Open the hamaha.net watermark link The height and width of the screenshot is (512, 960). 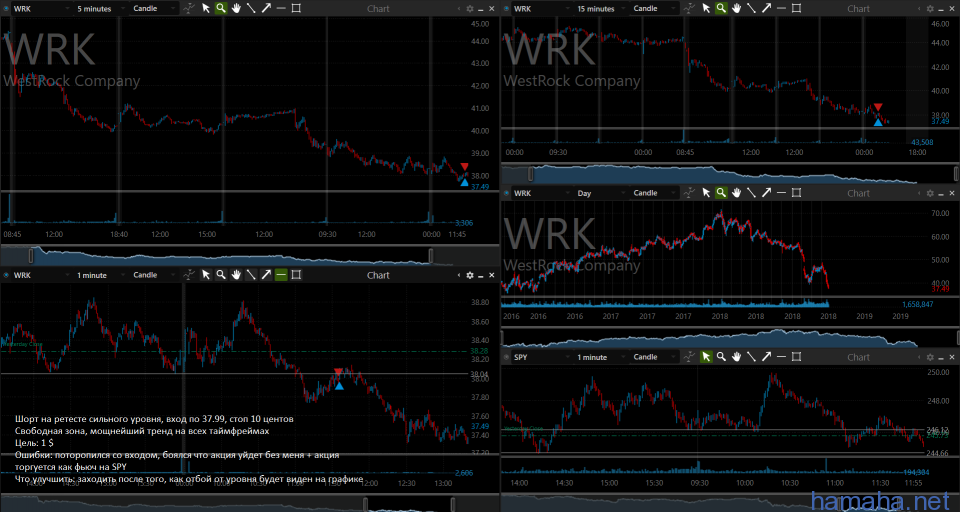click(878, 499)
